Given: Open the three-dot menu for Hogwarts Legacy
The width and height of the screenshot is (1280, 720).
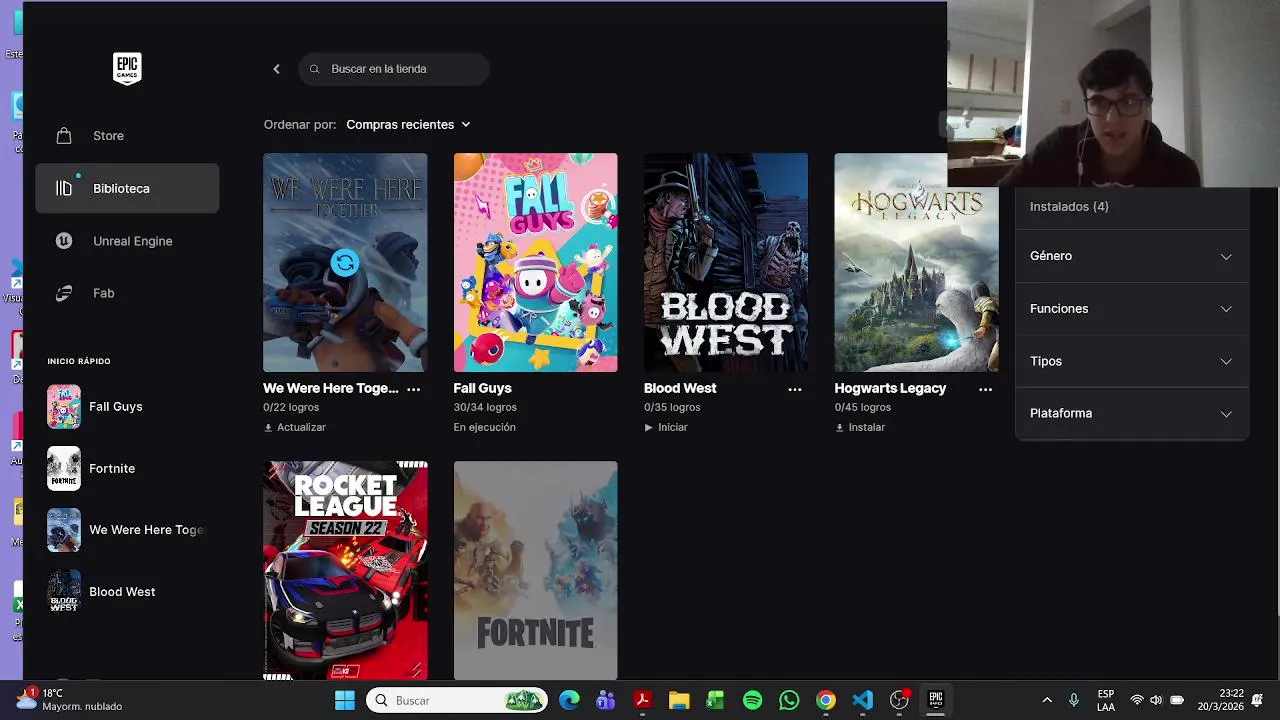Looking at the screenshot, I should click(985, 389).
